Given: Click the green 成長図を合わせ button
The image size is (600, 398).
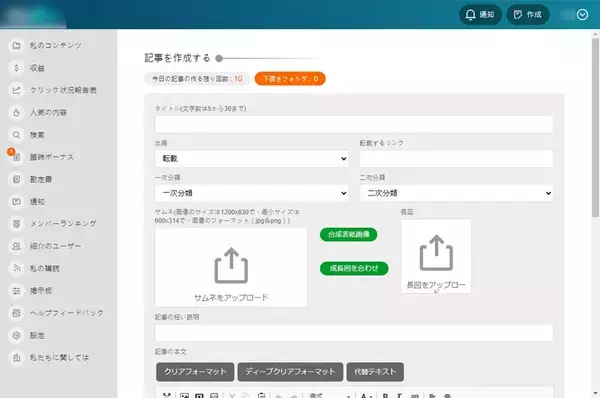Looking at the screenshot, I should coord(354,268).
